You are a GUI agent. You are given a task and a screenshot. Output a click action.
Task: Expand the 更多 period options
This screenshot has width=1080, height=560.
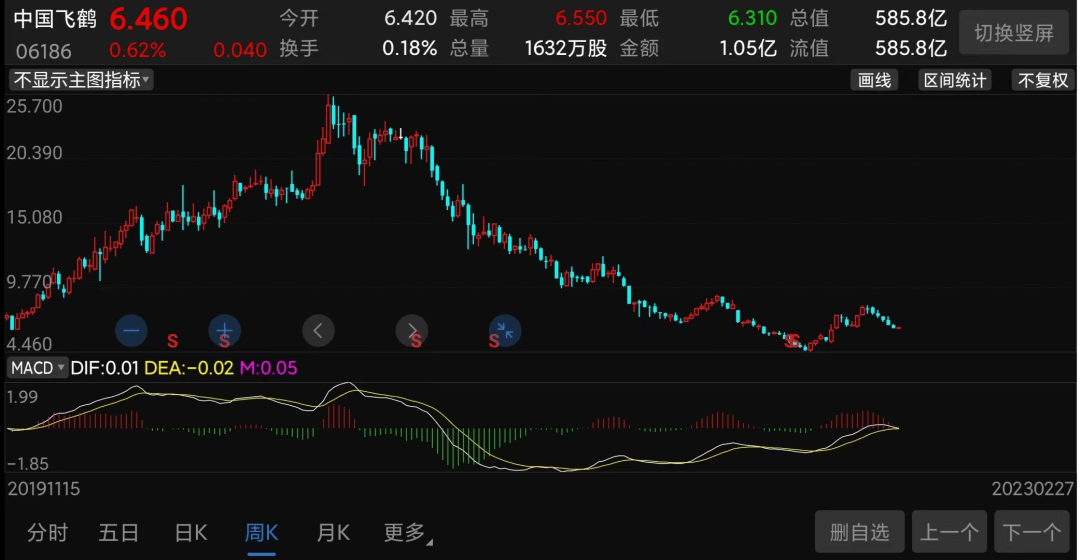click(x=408, y=532)
